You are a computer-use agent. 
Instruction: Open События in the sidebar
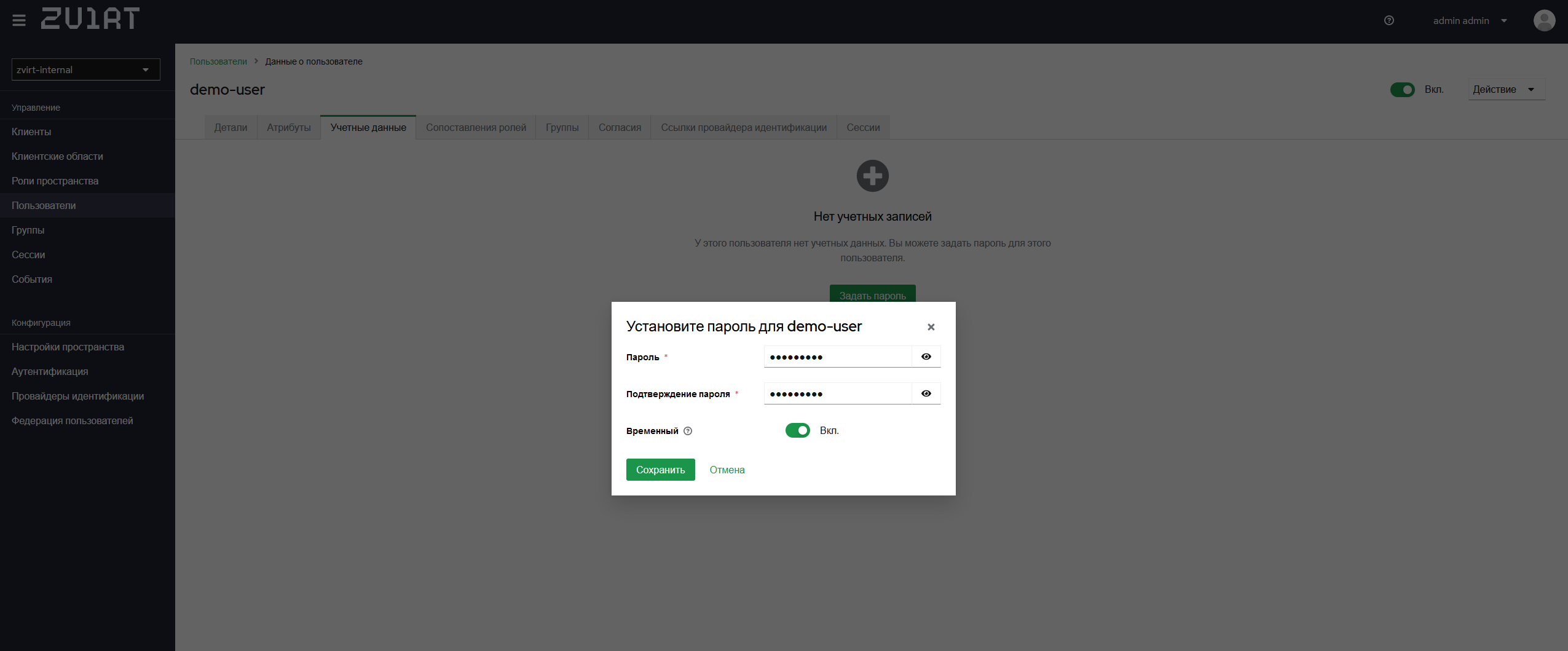87,279
